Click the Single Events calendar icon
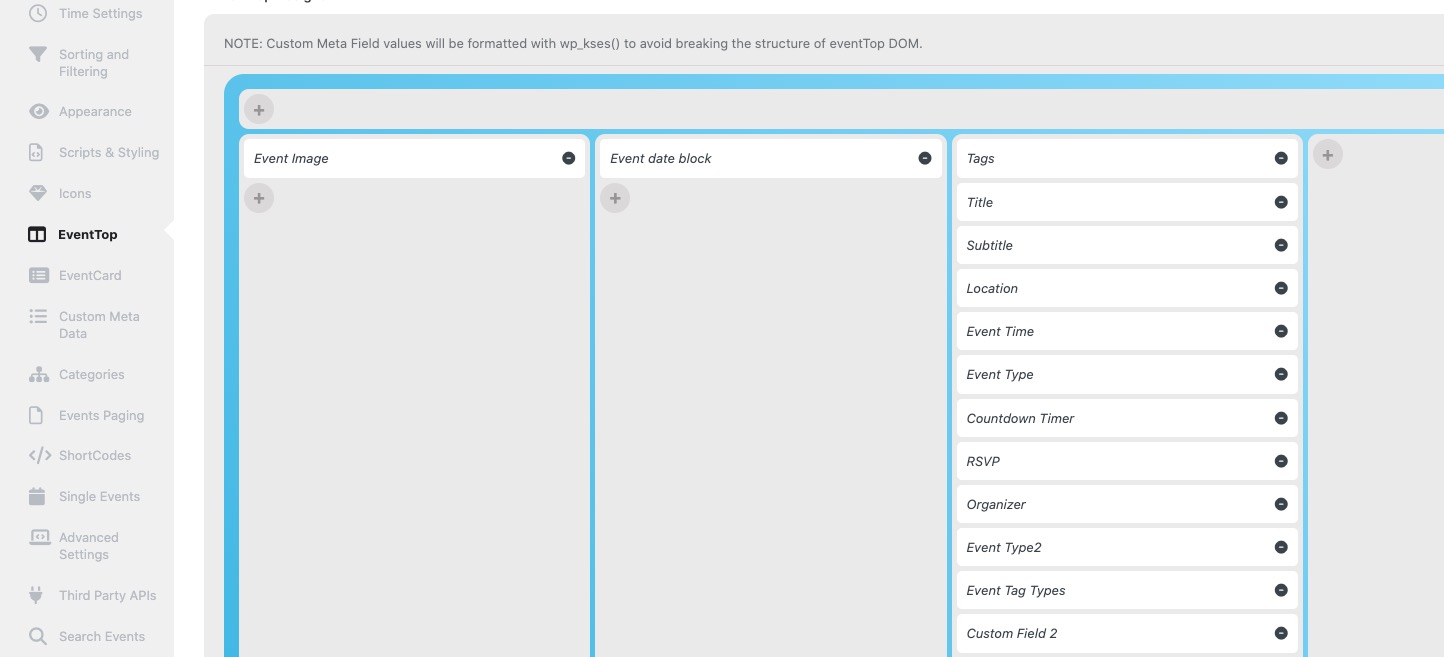The width and height of the screenshot is (1444, 657). 37,496
